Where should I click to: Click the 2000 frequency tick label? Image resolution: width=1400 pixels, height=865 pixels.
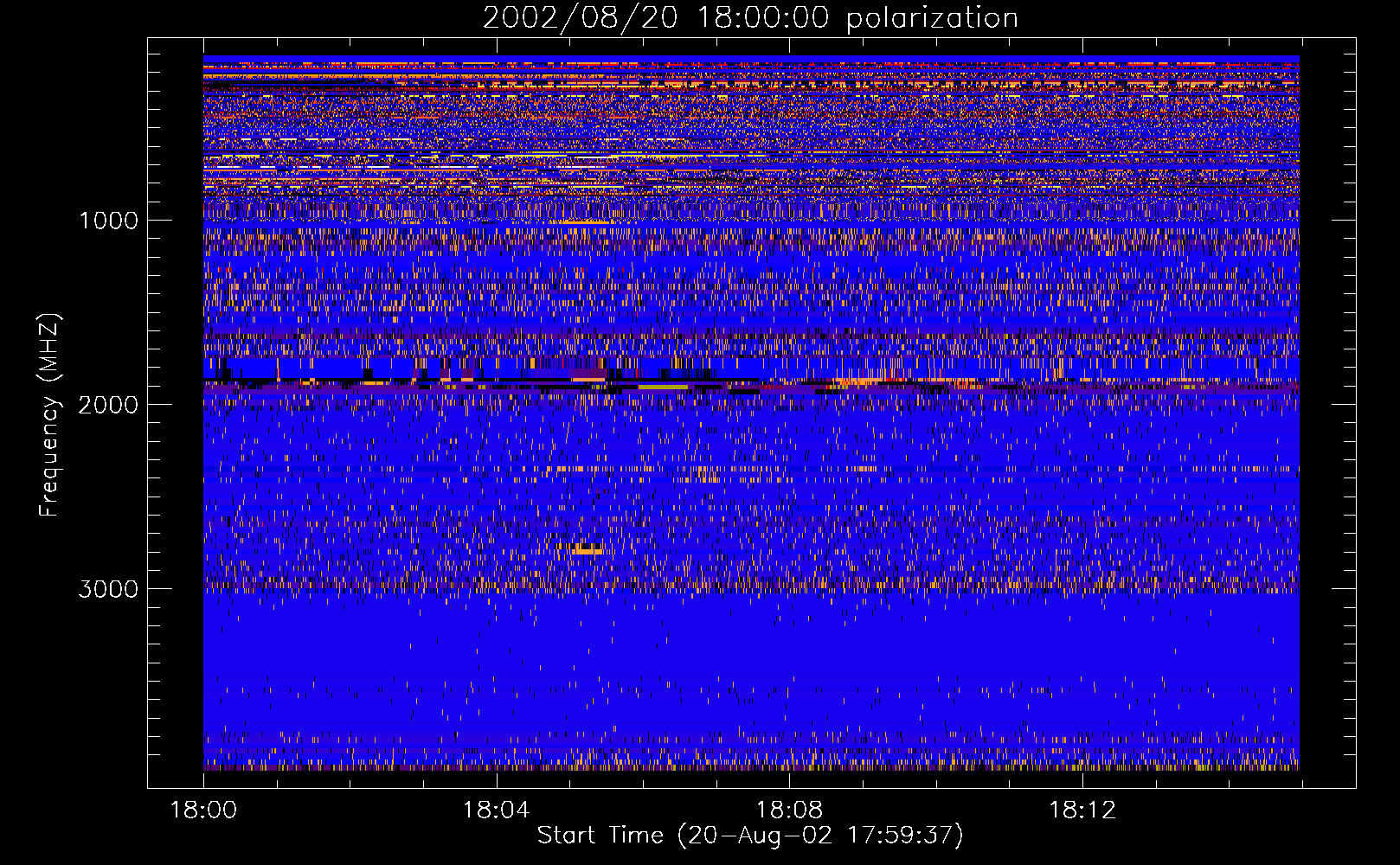coord(108,405)
